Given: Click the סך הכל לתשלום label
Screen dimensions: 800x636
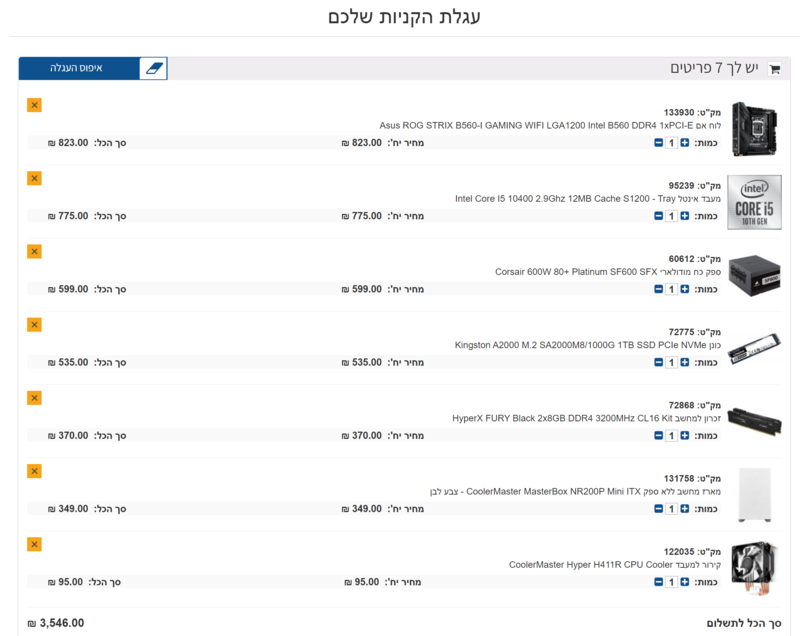Looking at the screenshot, I should tap(744, 623).
